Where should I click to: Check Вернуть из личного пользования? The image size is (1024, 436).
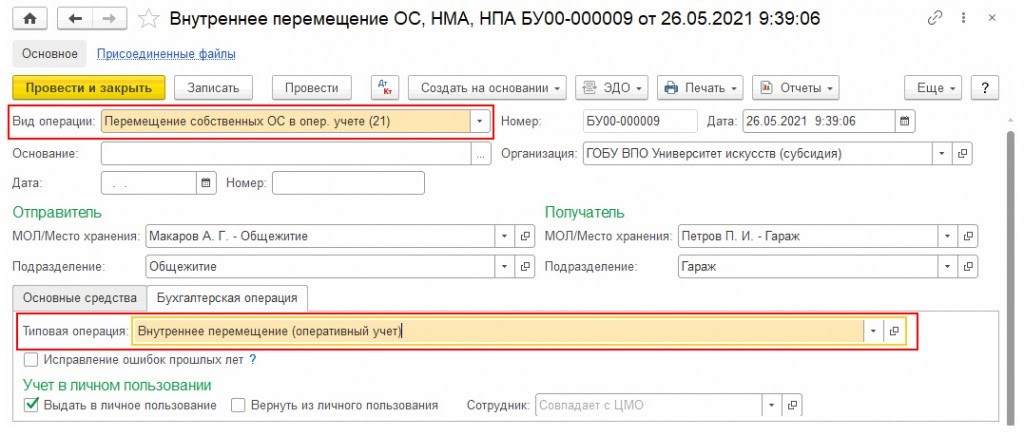pyautogui.click(x=238, y=405)
